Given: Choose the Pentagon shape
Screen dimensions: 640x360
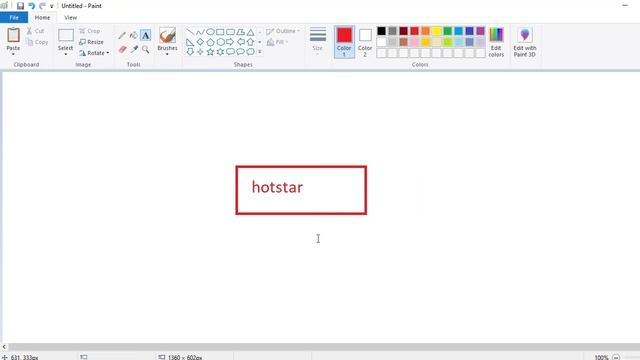Looking at the screenshot, I should coord(210,42).
